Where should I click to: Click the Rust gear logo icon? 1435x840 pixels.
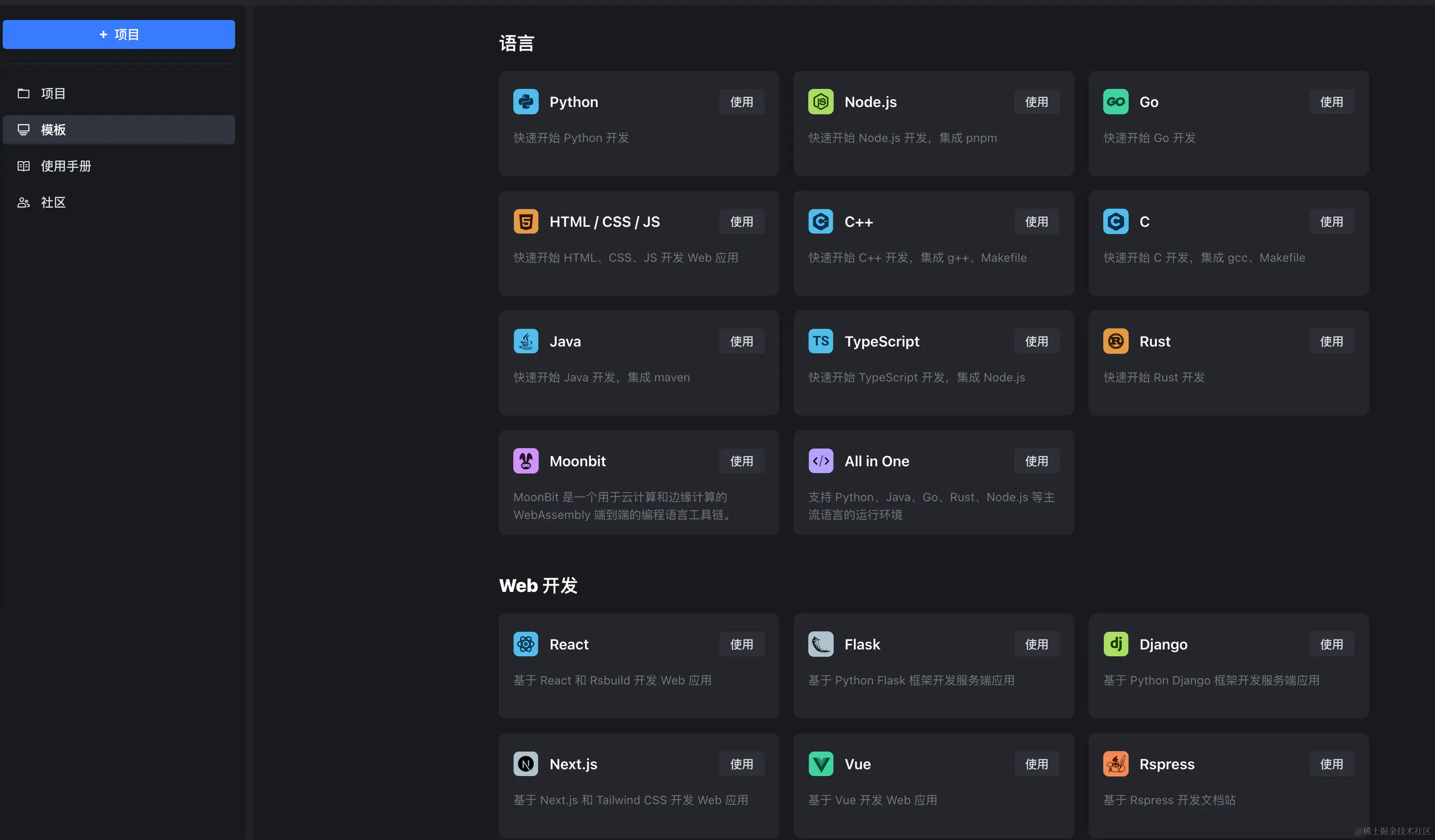1116,342
